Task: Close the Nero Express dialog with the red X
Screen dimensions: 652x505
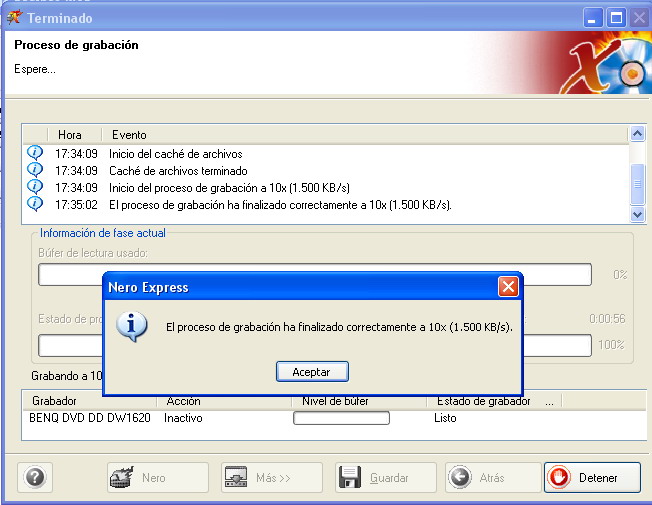Action: 508,287
